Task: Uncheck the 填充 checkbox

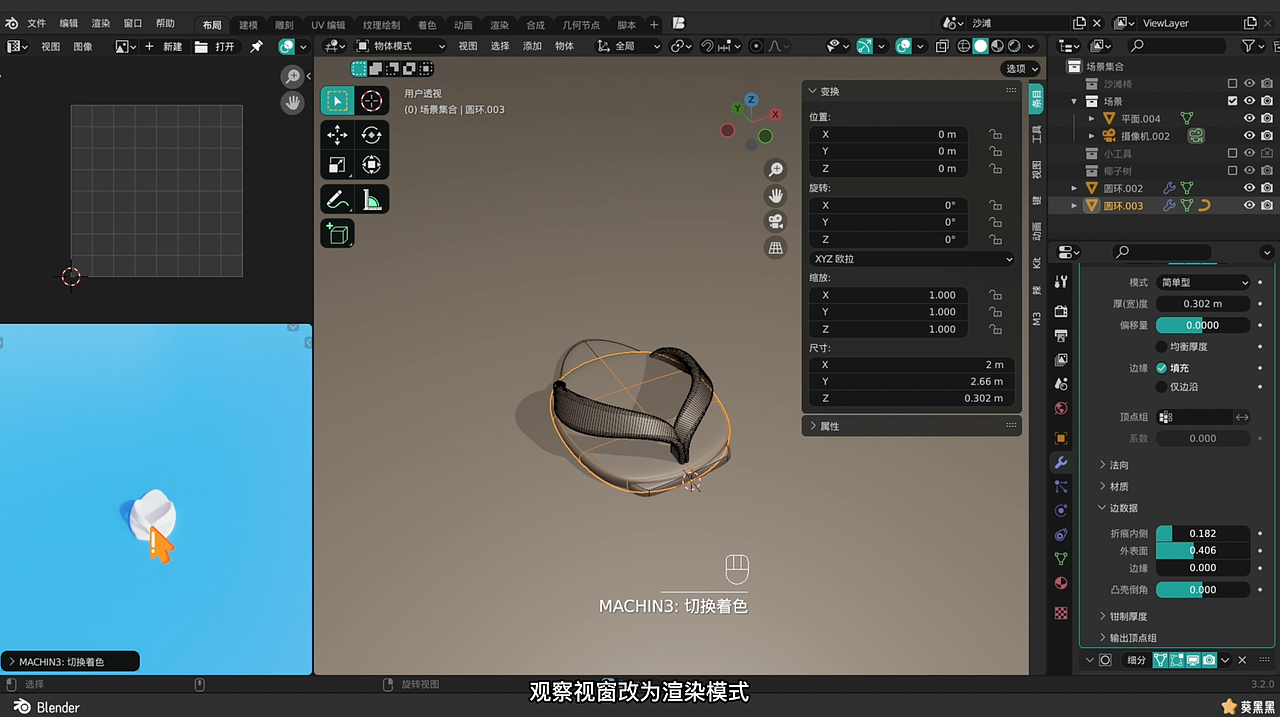Action: coord(1161,368)
